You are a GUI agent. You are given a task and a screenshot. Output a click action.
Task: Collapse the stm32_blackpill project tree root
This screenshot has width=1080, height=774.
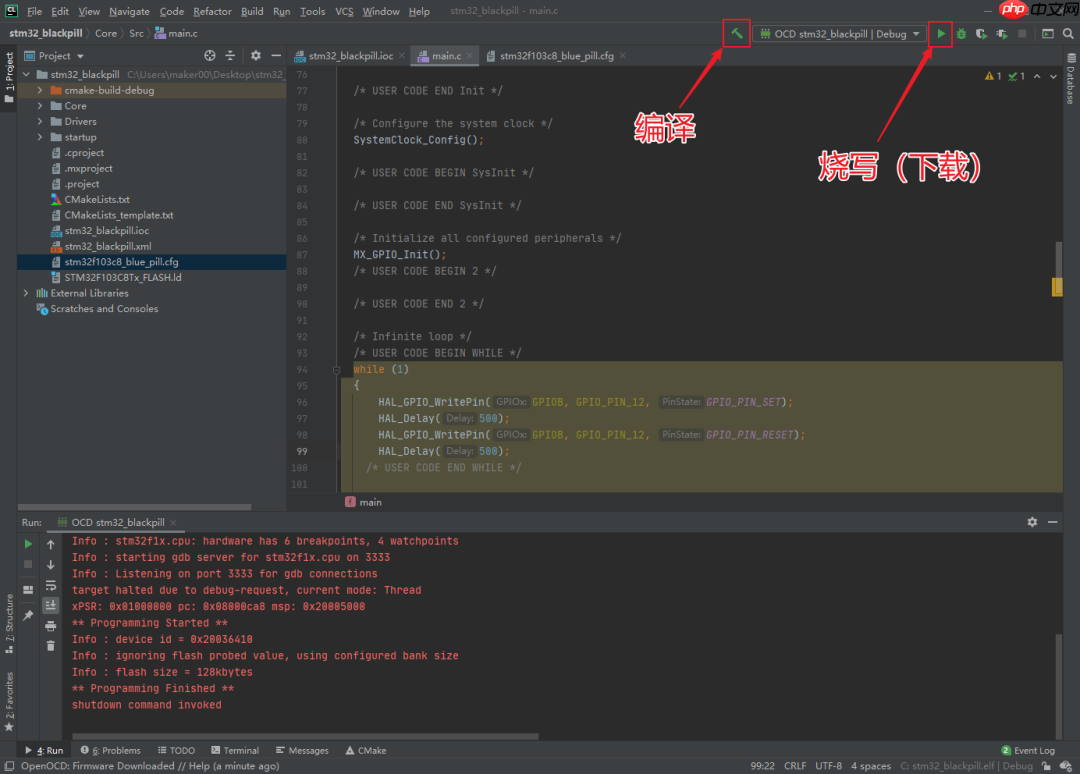25,73
